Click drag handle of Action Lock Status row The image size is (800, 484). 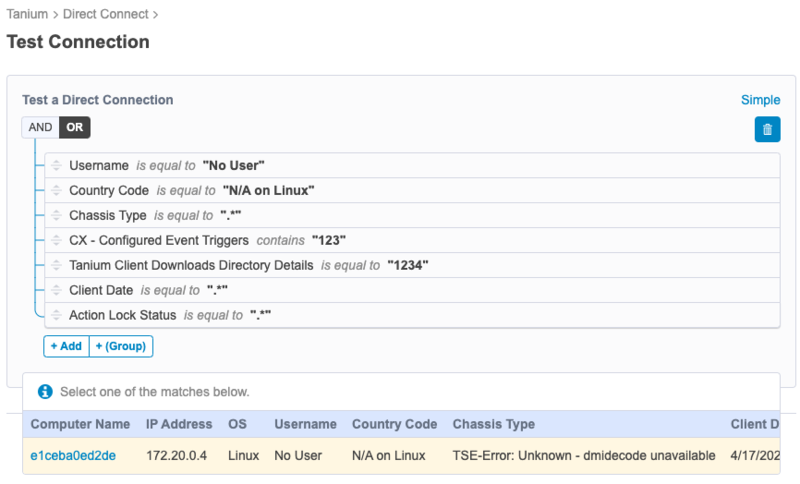click(57, 315)
